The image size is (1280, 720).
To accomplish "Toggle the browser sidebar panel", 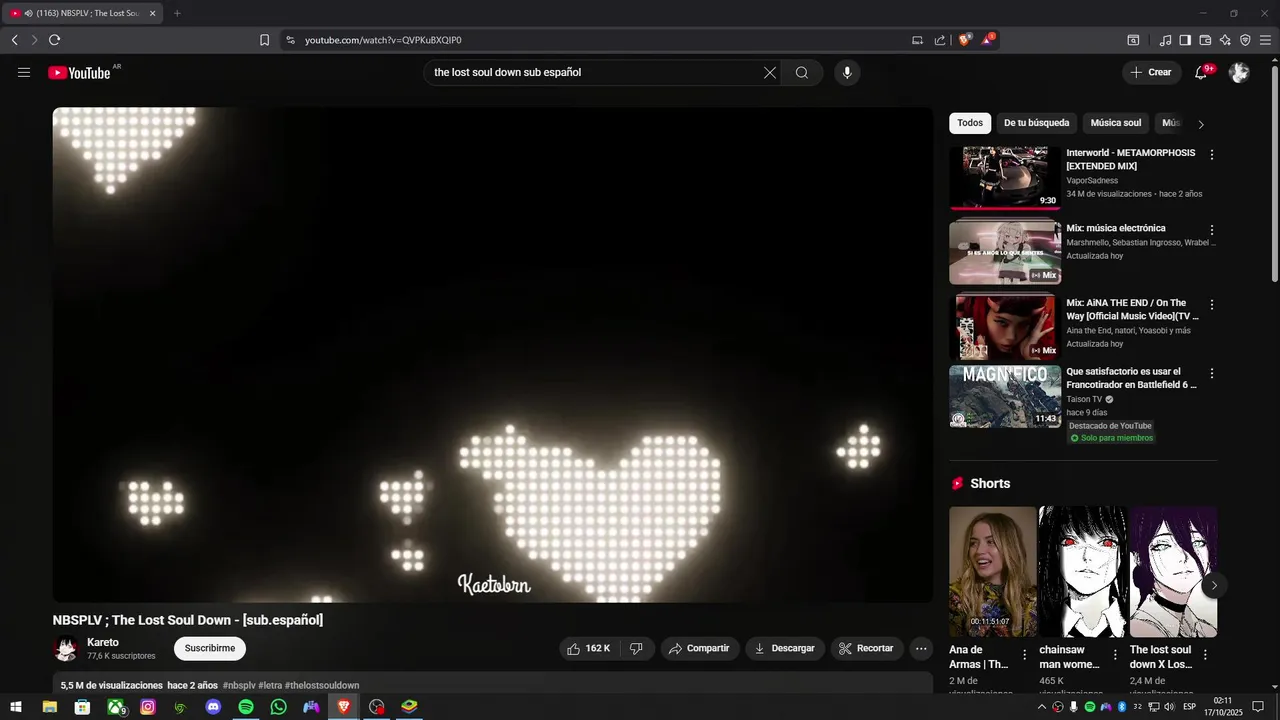I will click(x=1185, y=40).
